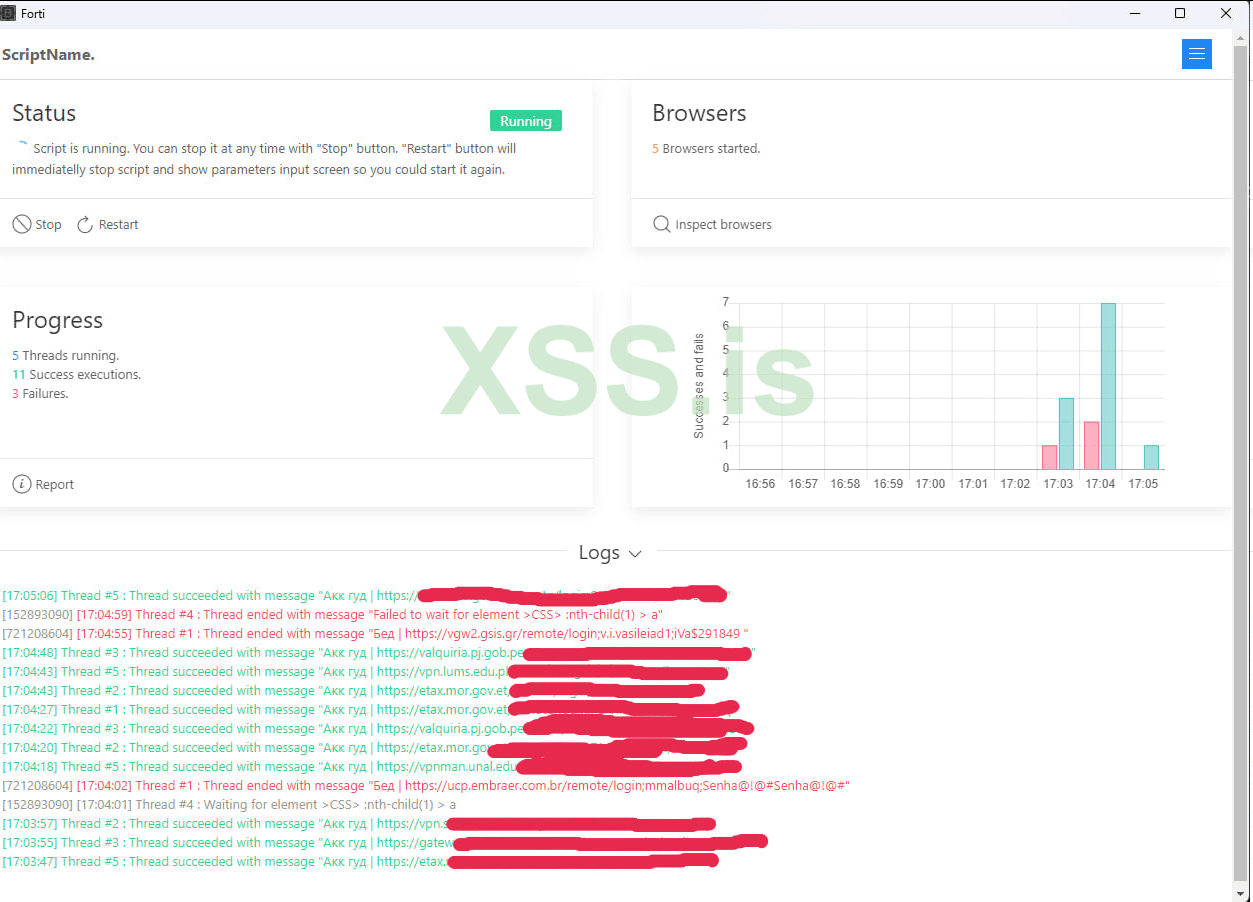Screen dimensions: 1253x902
Task: Select the 17:05:06 Thread #5 log line
Action: pos(366,595)
